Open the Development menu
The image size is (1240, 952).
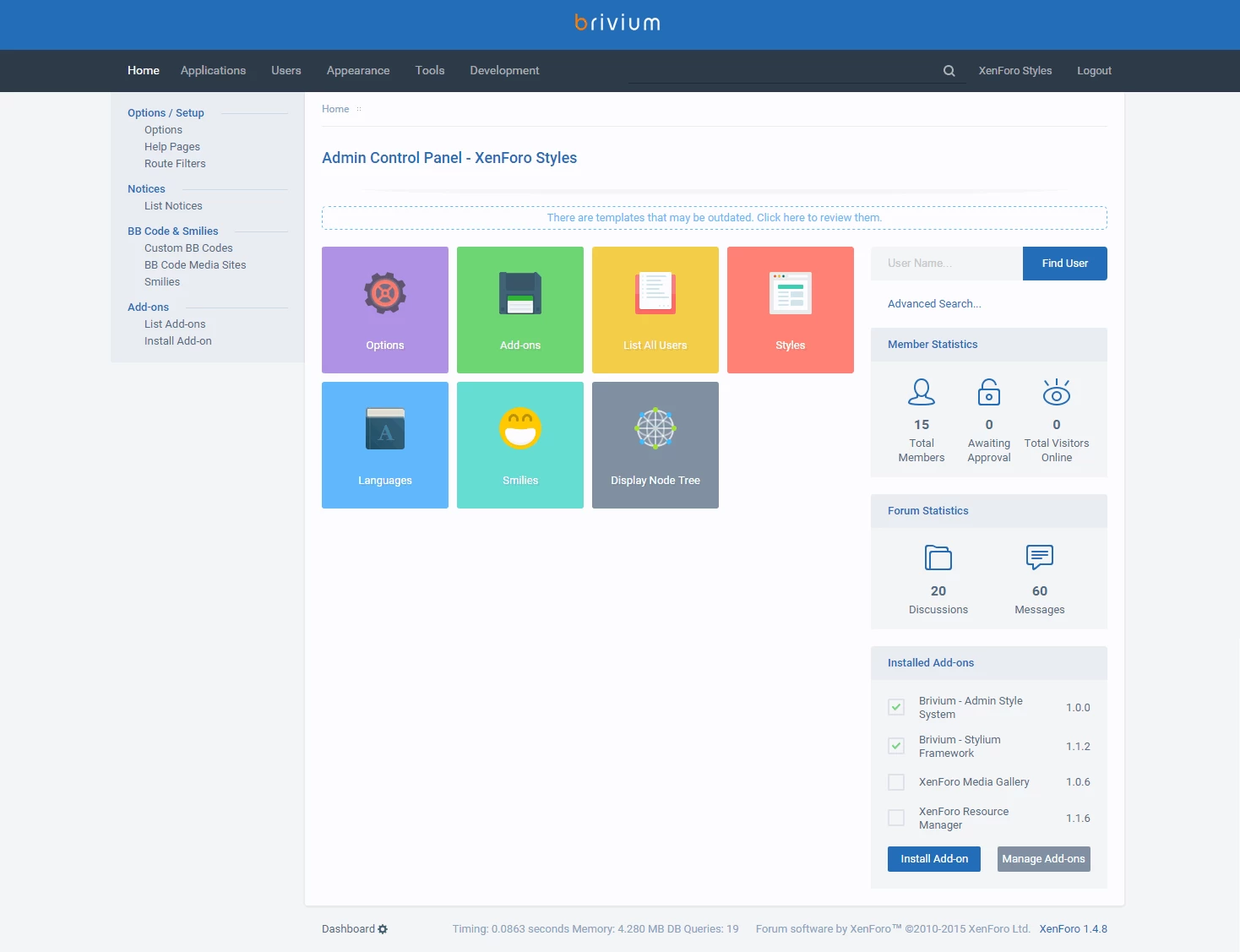[x=504, y=71]
